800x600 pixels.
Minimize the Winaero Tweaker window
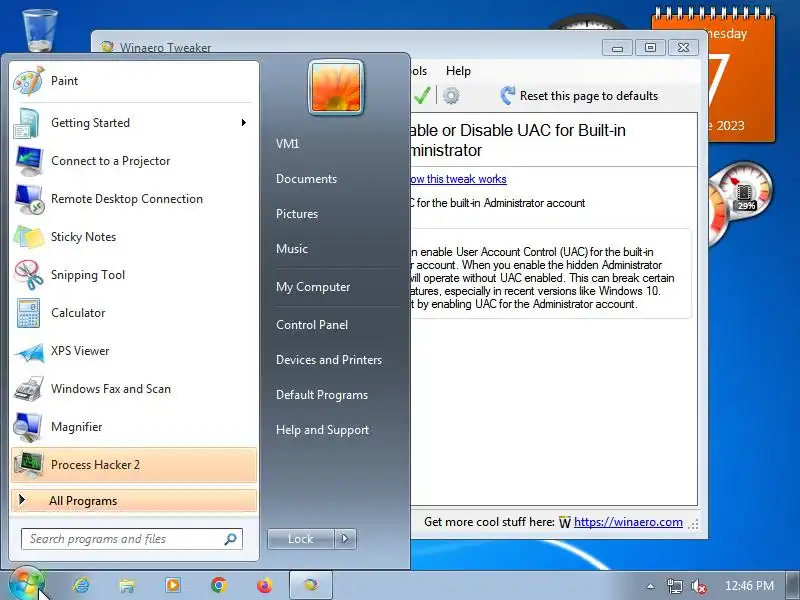click(x=617, y=47)
